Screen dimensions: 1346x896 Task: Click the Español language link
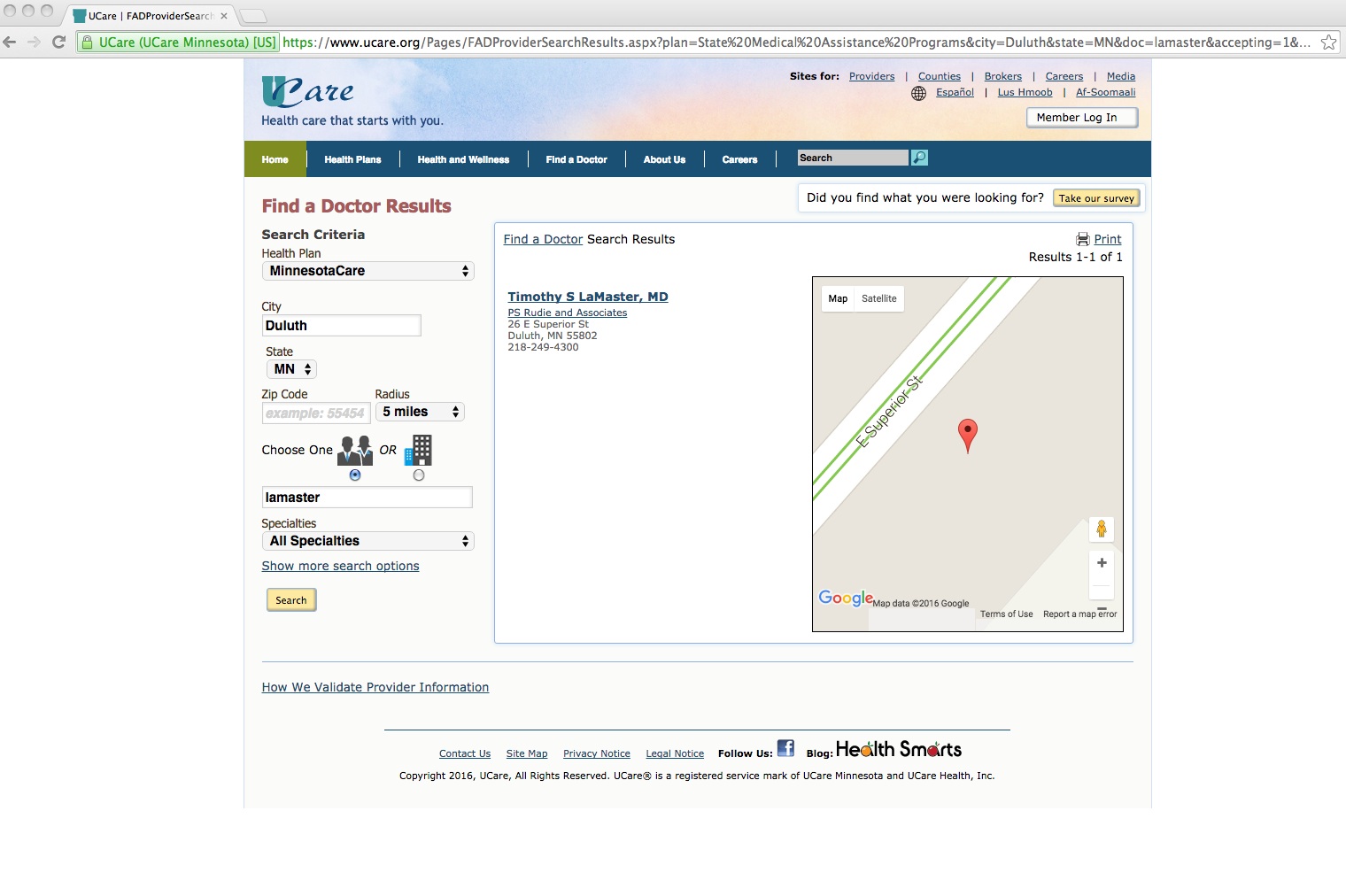coord(955,92)
